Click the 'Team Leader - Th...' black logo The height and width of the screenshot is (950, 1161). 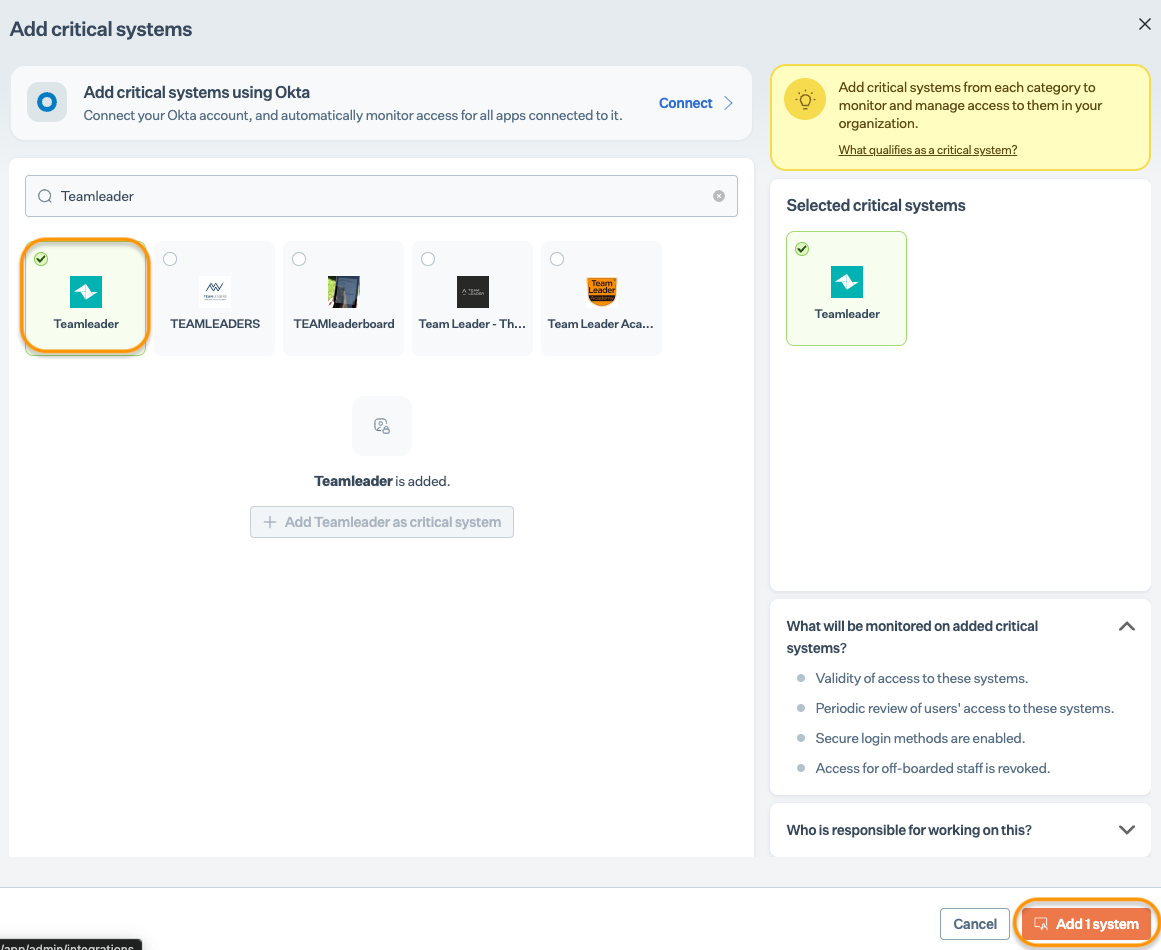pyautogui.click(x=472, y=292)
